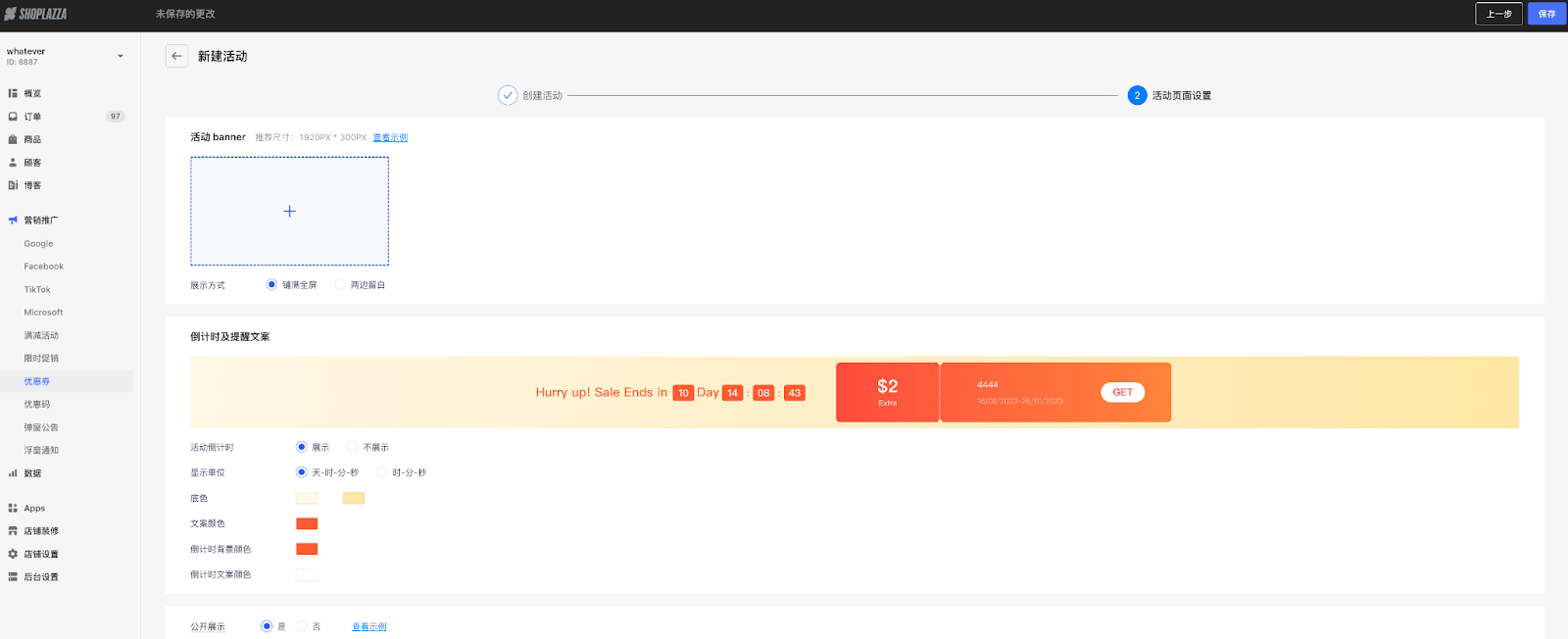Viewport: 1568px width, 639px height.
Task: Click the countdown days box 10
Action: tap(683, 393)
